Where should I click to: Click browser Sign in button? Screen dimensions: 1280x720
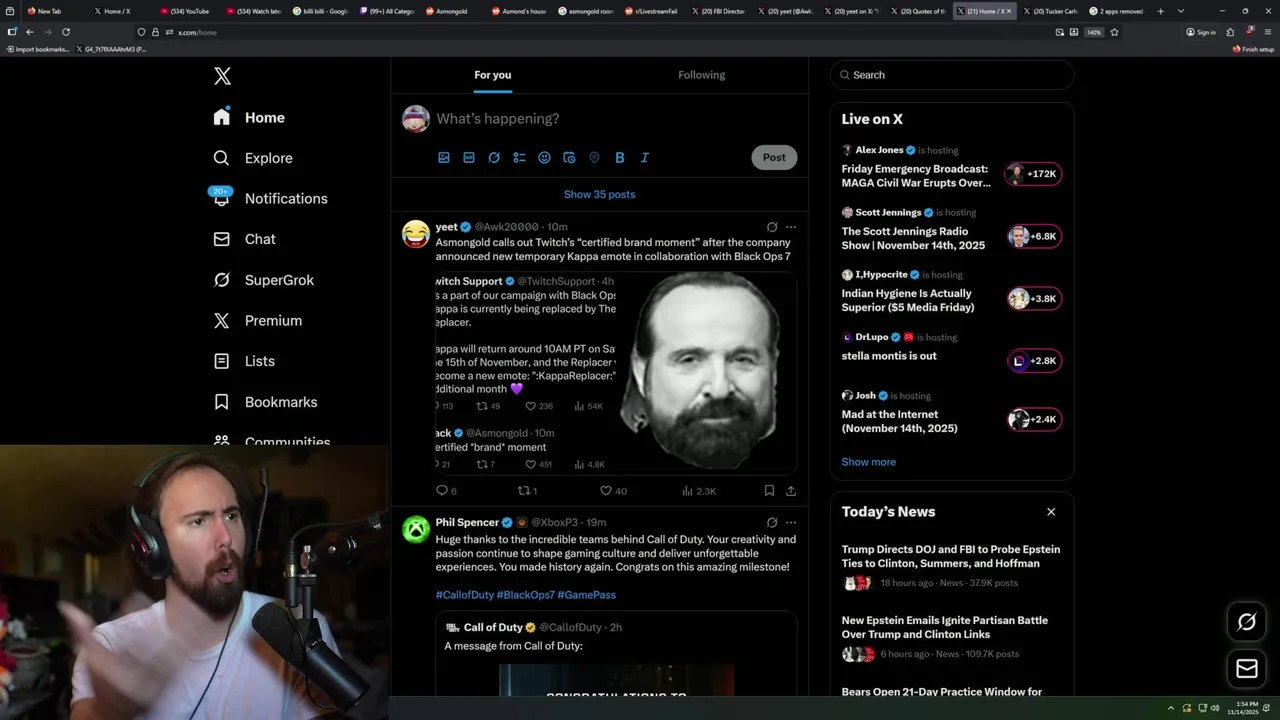(x=1200, y=32)
